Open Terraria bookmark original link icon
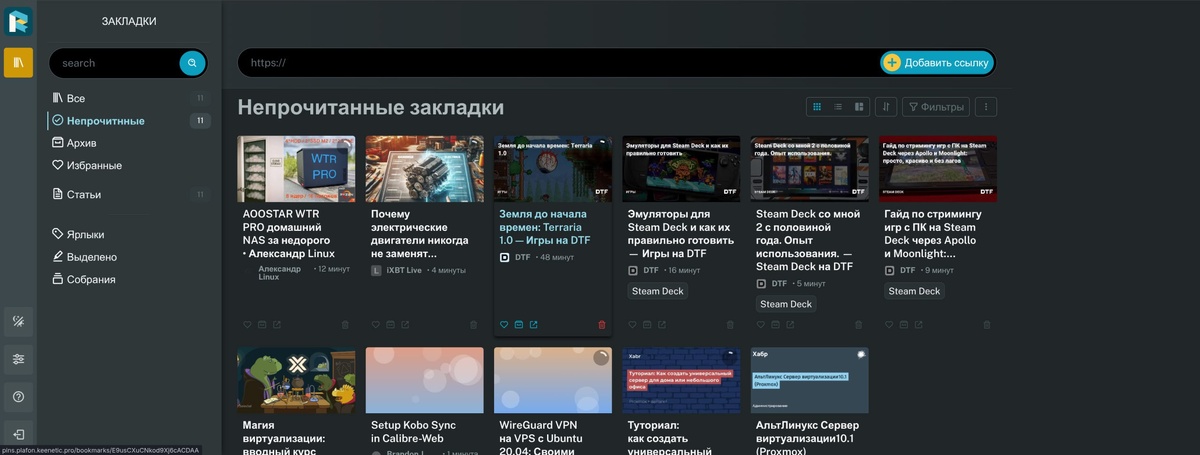 point(533,325)
